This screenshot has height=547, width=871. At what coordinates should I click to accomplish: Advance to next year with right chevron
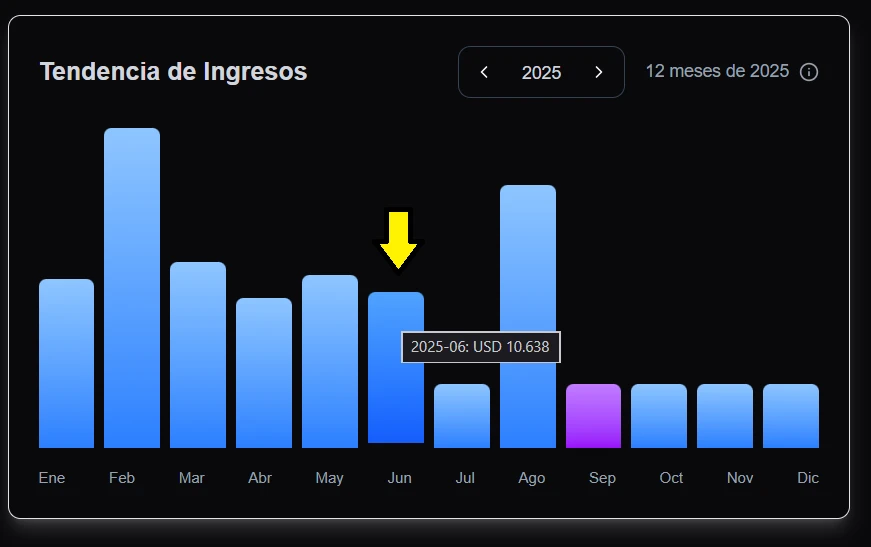599,72
